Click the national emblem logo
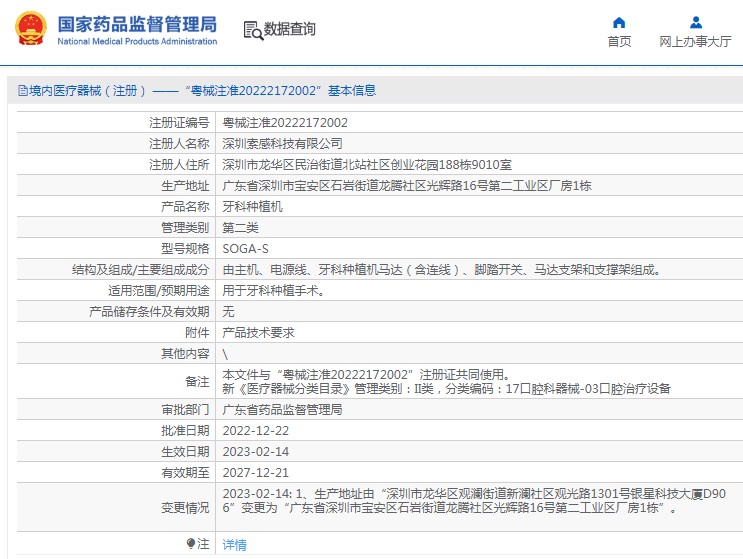Viewport: 743px width, 559px height. coord(31,28)
